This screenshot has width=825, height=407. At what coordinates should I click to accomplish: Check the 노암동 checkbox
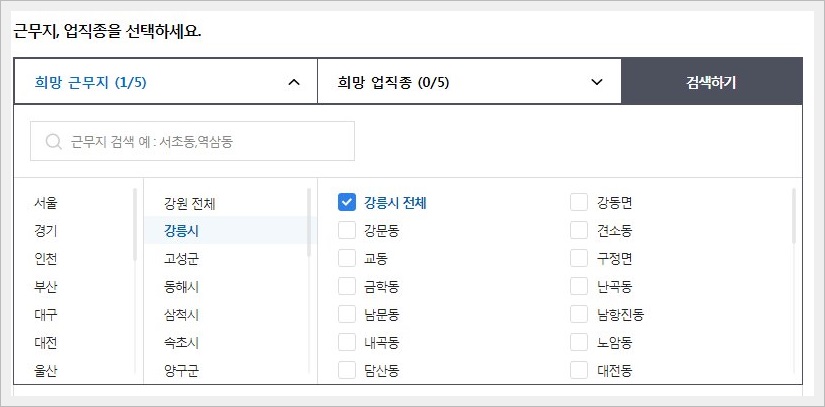[579, 342]
